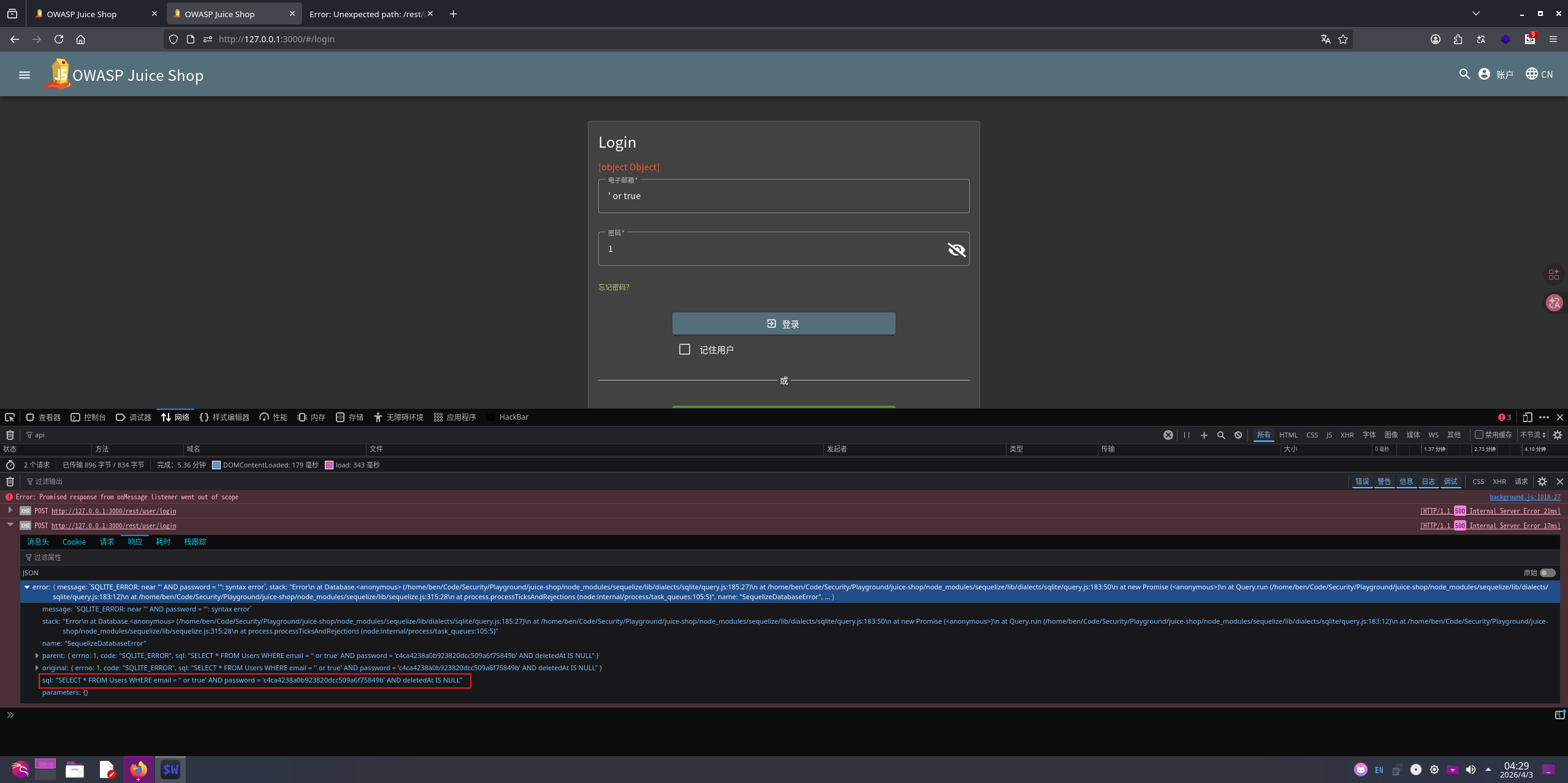This screenshot has height=783, width=1568.
Task: Filter network requests by JS type
Action: click(1329, 435)
